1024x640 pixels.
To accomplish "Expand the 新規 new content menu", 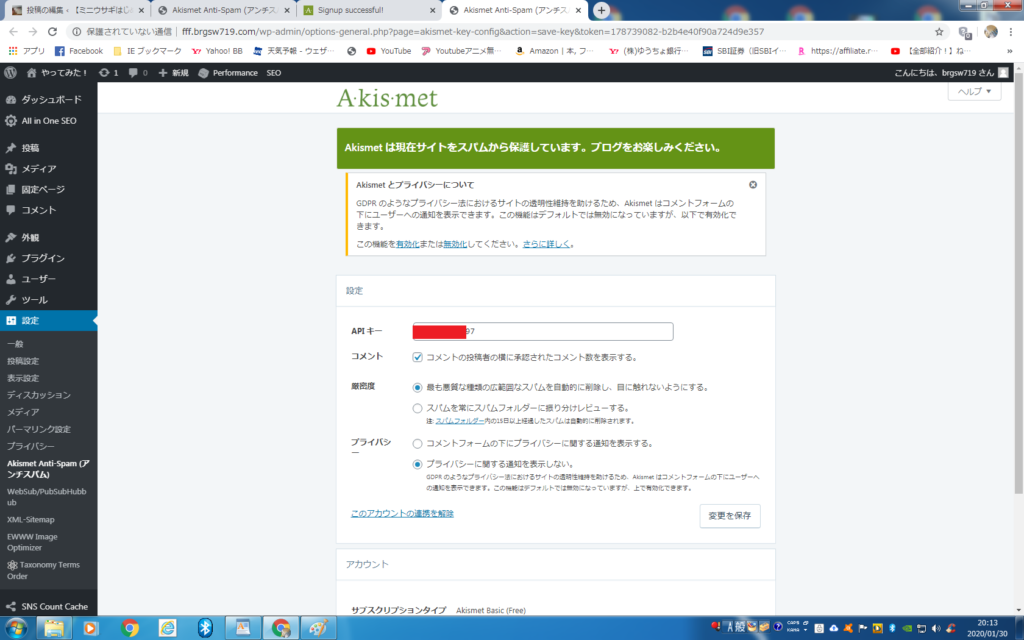I will pyautogui.click(x=173, y=73).
